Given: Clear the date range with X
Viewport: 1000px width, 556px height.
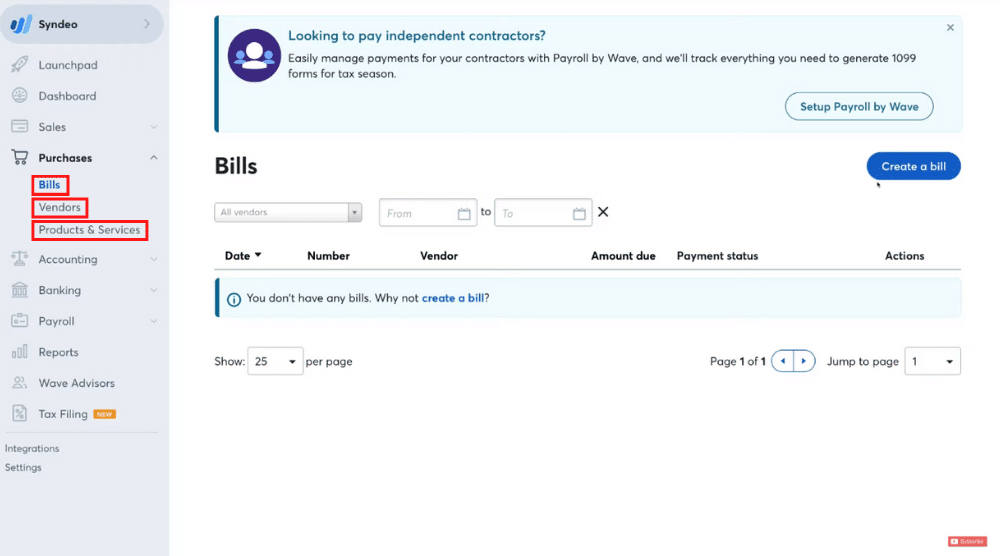Looking at the screenshot, I should pos(603,212).
